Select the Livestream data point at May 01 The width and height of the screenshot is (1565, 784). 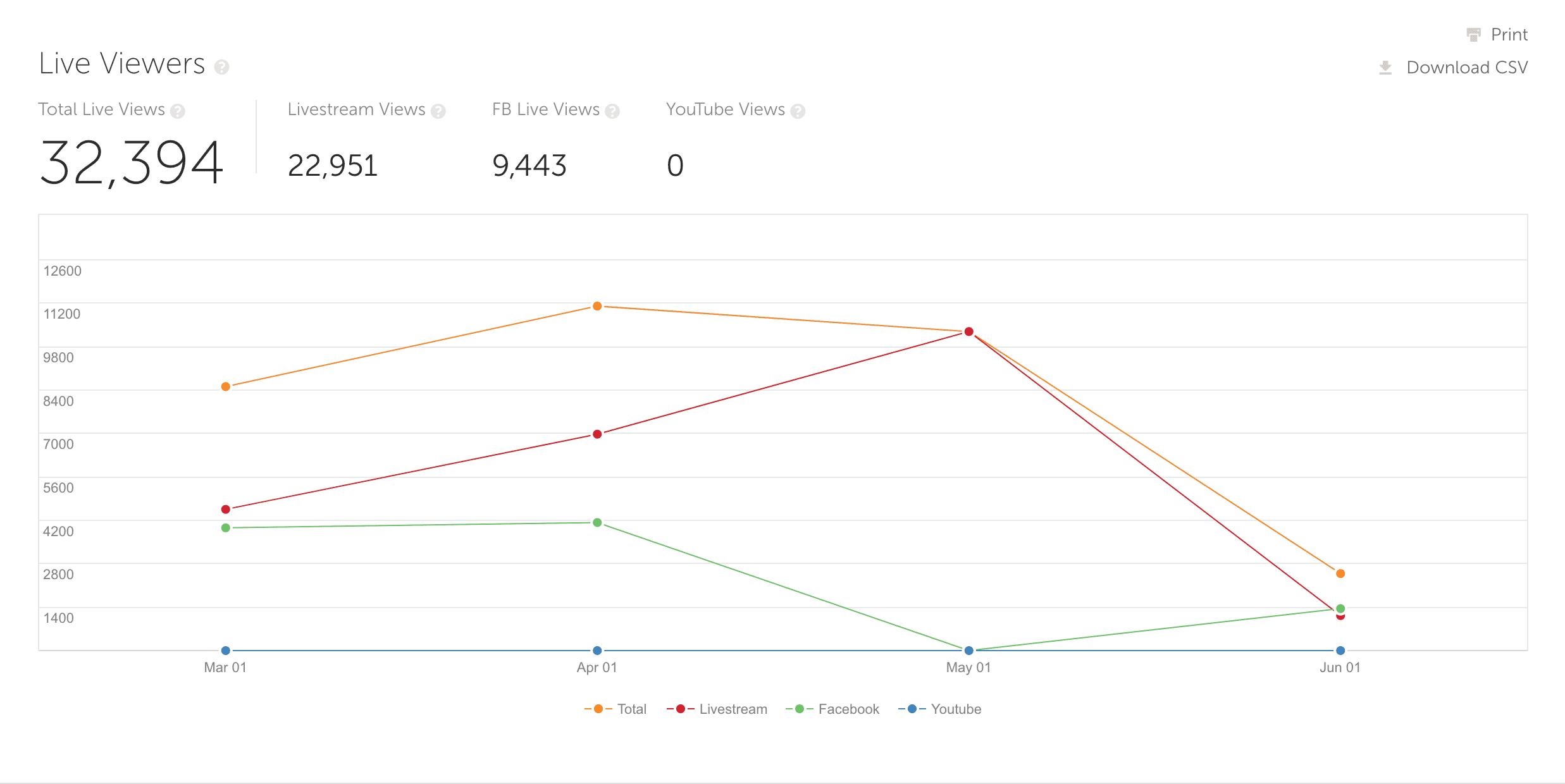pos(968,331)
